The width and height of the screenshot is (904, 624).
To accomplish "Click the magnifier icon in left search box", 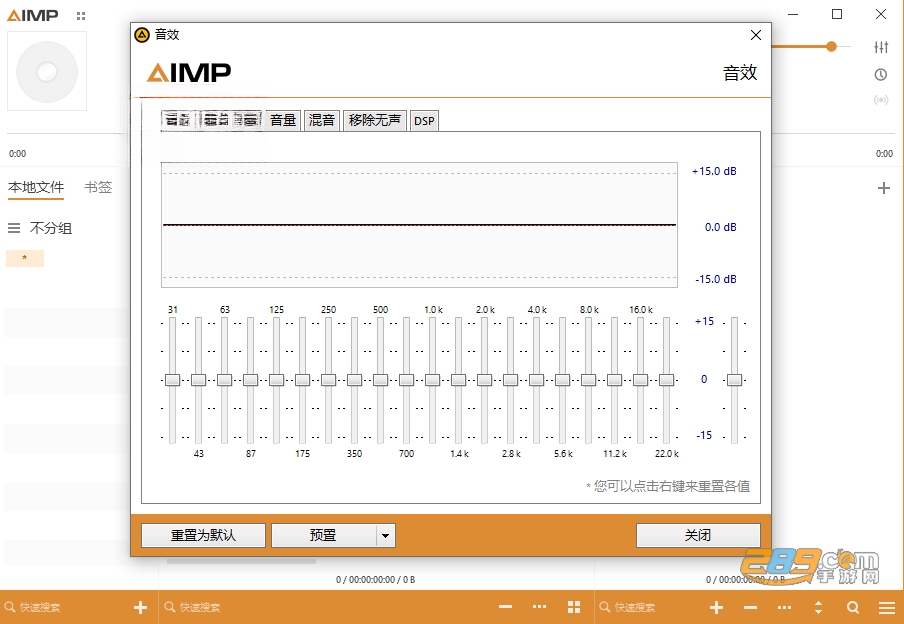I will coord(10,607).
